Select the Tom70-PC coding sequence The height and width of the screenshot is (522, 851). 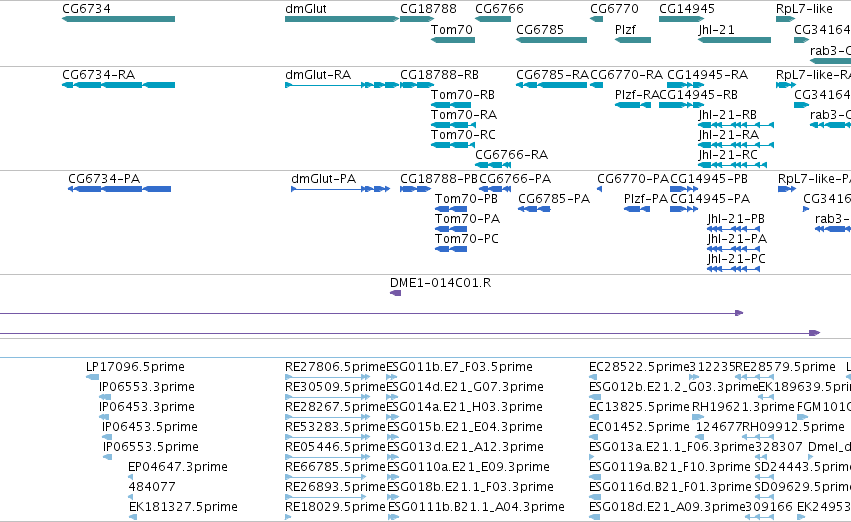[x=451, y=249]
